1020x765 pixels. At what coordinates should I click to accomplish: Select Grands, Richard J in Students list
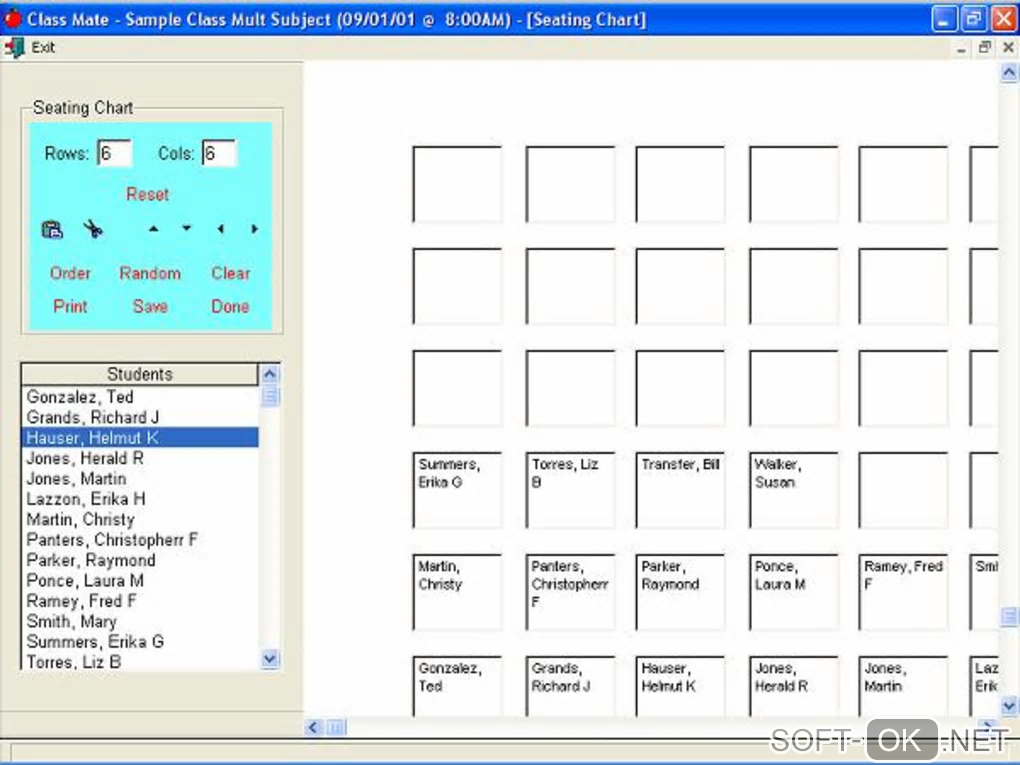coord(140,417)
